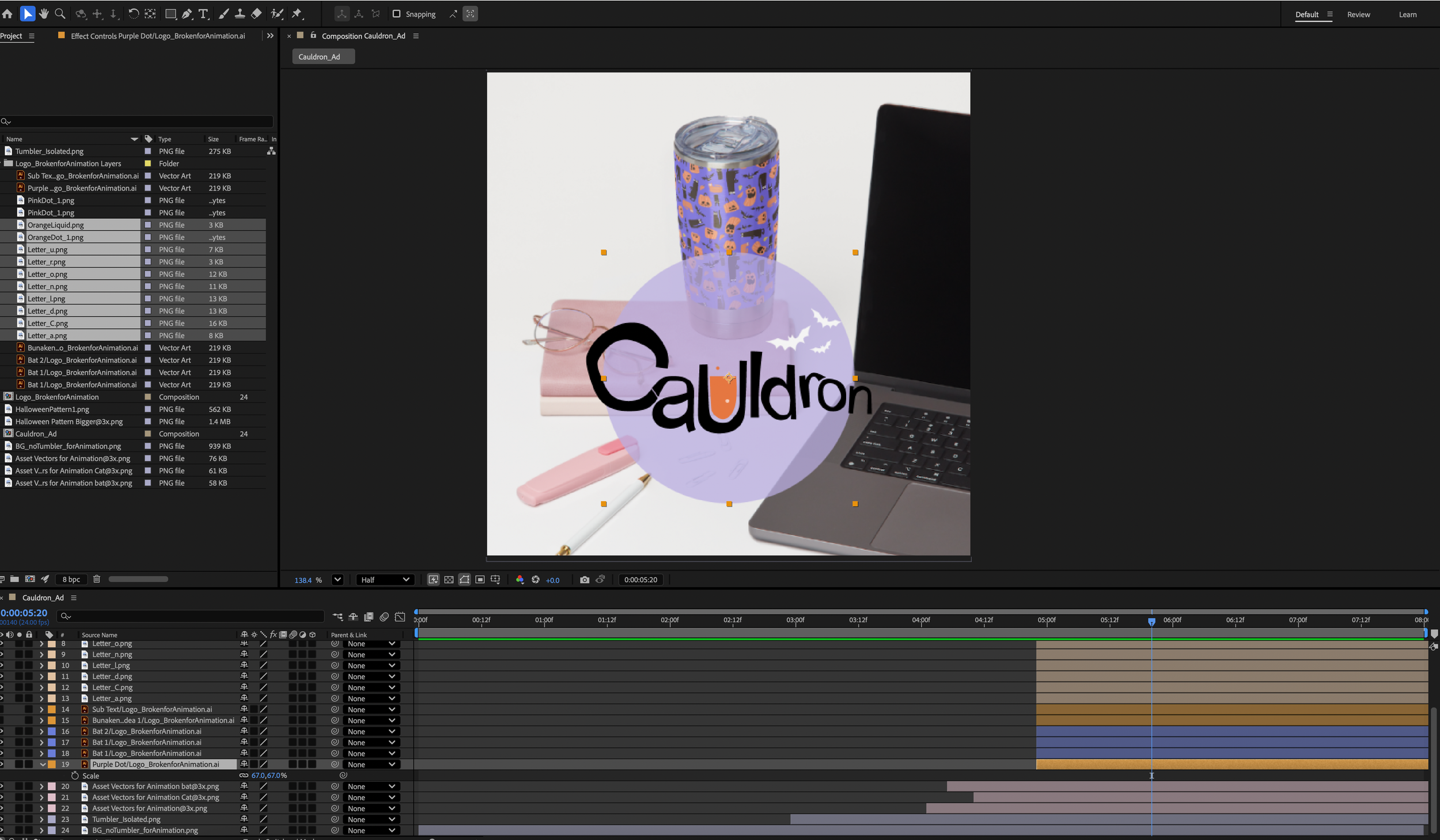Toggle Scale stopwatch for Purple Dot layer
This screenshot has width=1440, height=840.
coord(75,776)
